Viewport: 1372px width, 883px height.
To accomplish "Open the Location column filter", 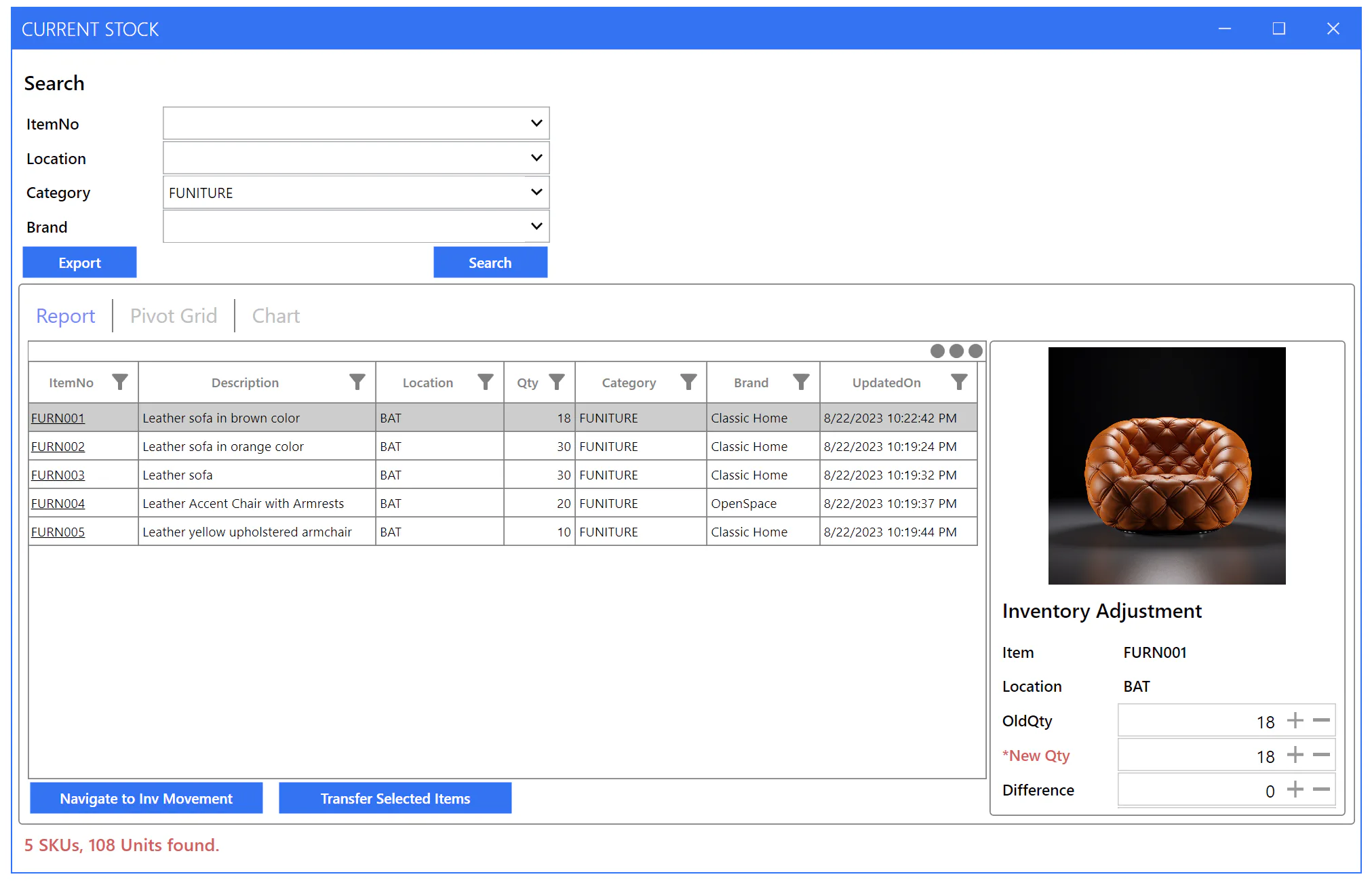I will tap(486, 382).
